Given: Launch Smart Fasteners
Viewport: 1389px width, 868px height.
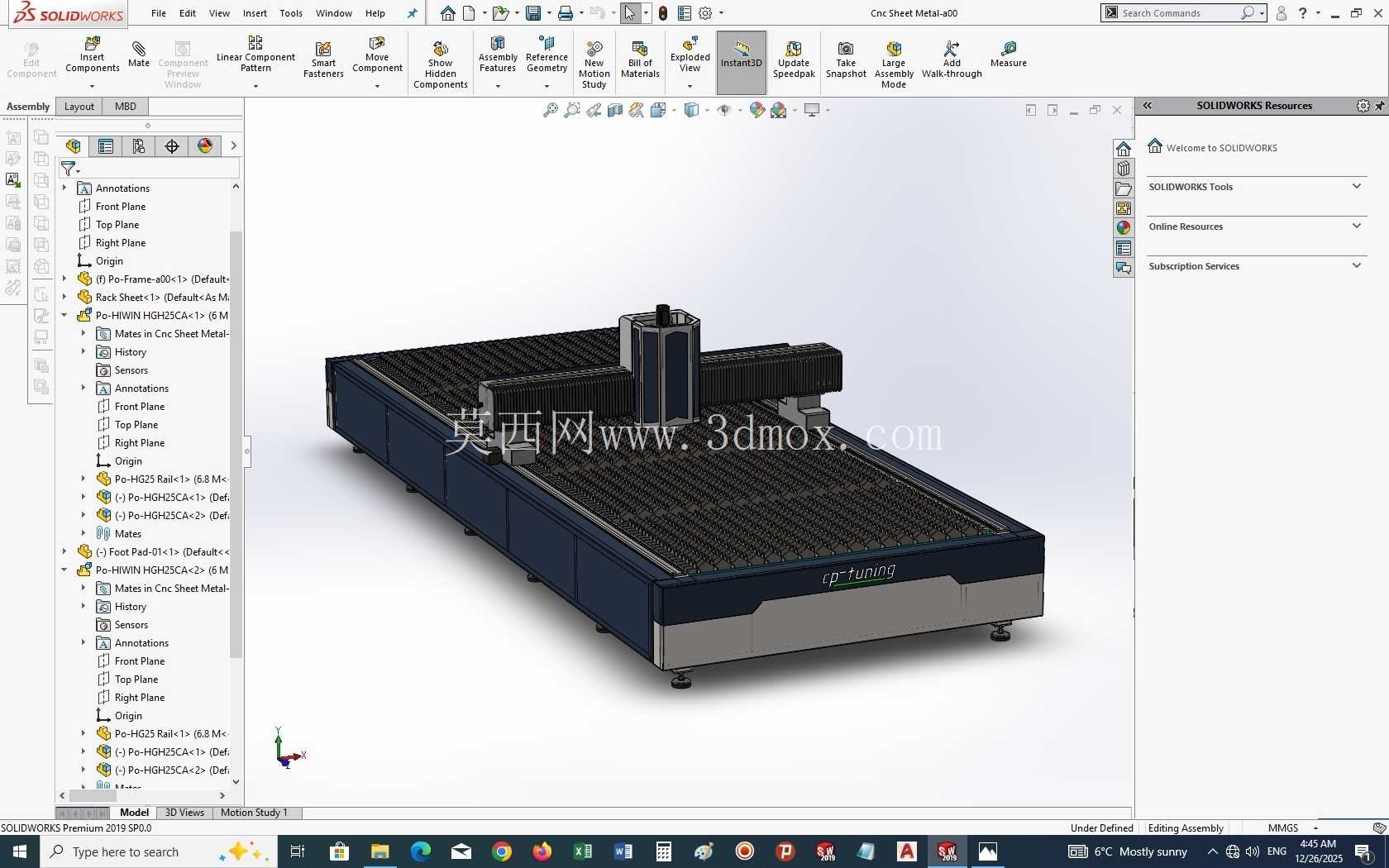Looking at the screenshot, I should tap(323, 60).
